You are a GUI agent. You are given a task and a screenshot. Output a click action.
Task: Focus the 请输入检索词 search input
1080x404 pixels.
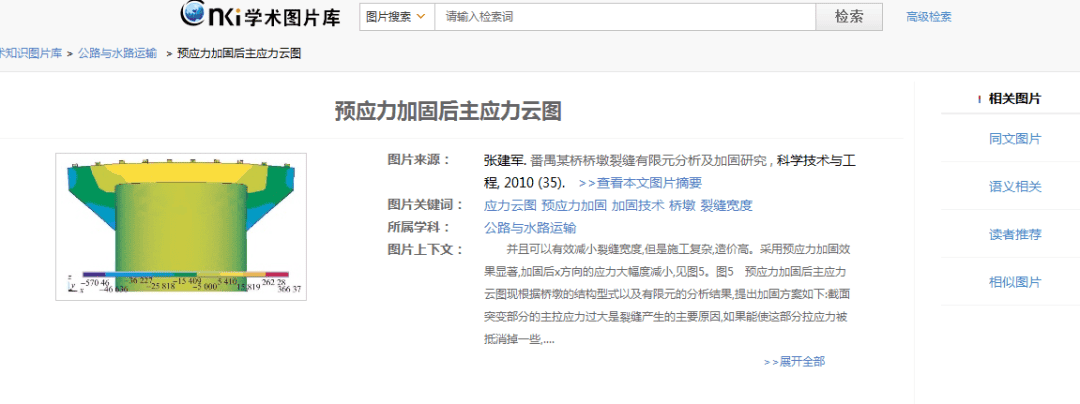625,17
